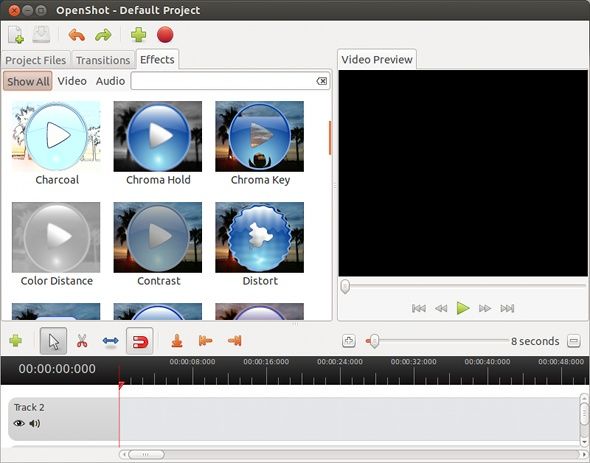Choose the Chroma Key effect
This screenshot has width=590, height=463.
pos(260,136)
